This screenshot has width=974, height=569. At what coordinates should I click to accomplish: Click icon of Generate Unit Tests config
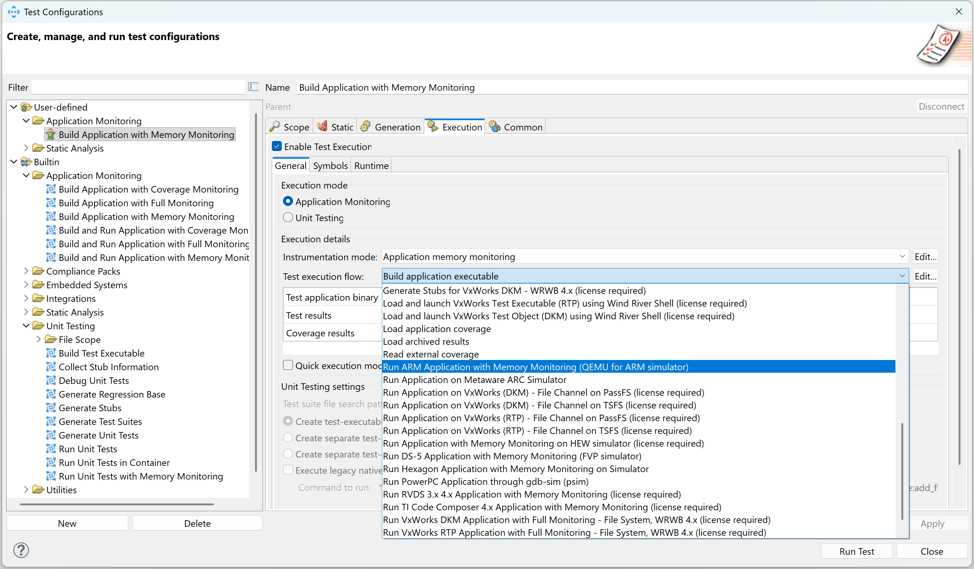click(x=51, y=435)
